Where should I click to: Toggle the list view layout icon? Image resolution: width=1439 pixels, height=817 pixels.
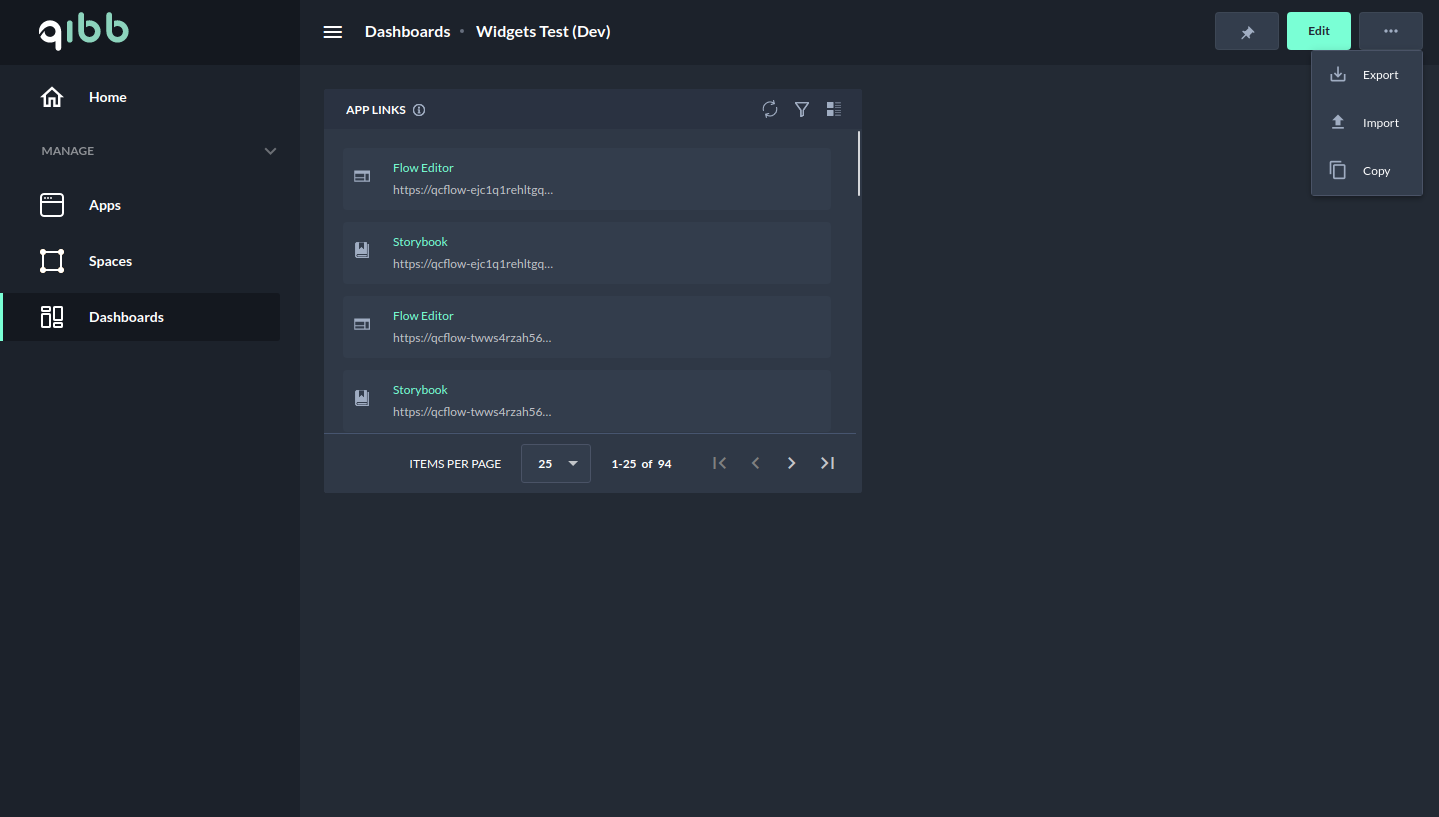pyautogui.click(x=834, y=109)
